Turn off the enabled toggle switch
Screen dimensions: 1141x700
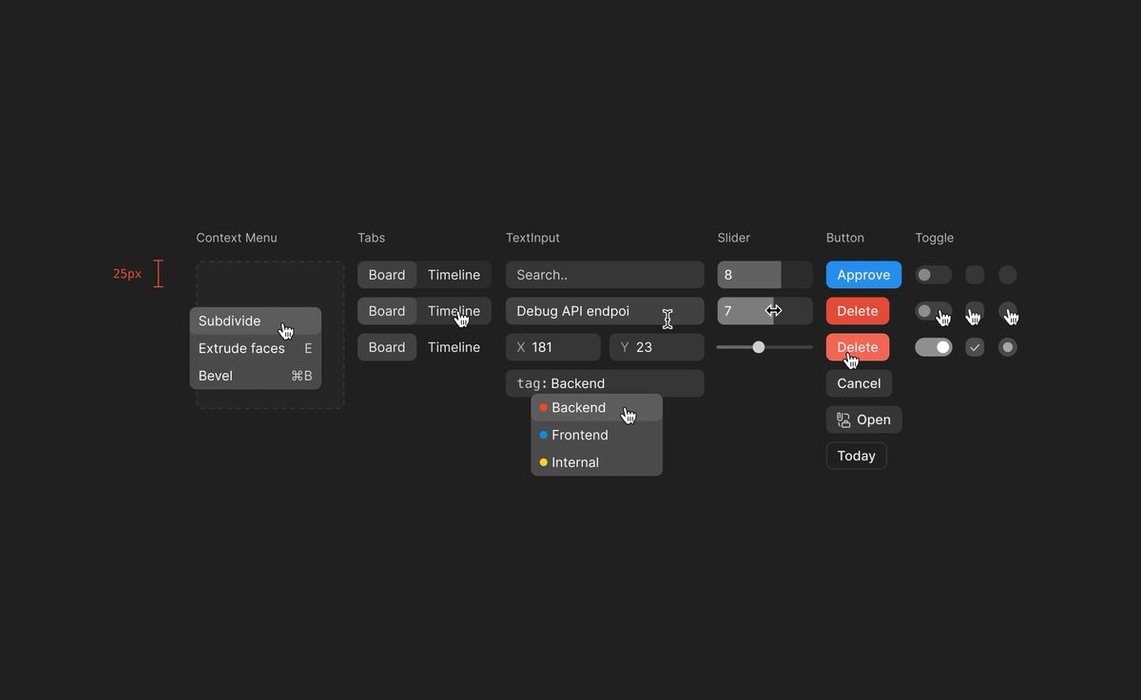933,347
